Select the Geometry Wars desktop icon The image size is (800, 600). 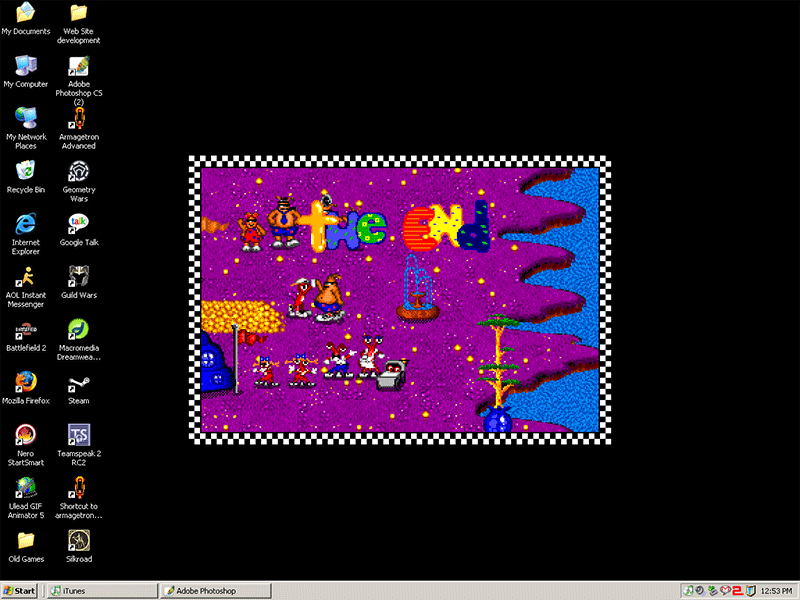pos(79,171)
